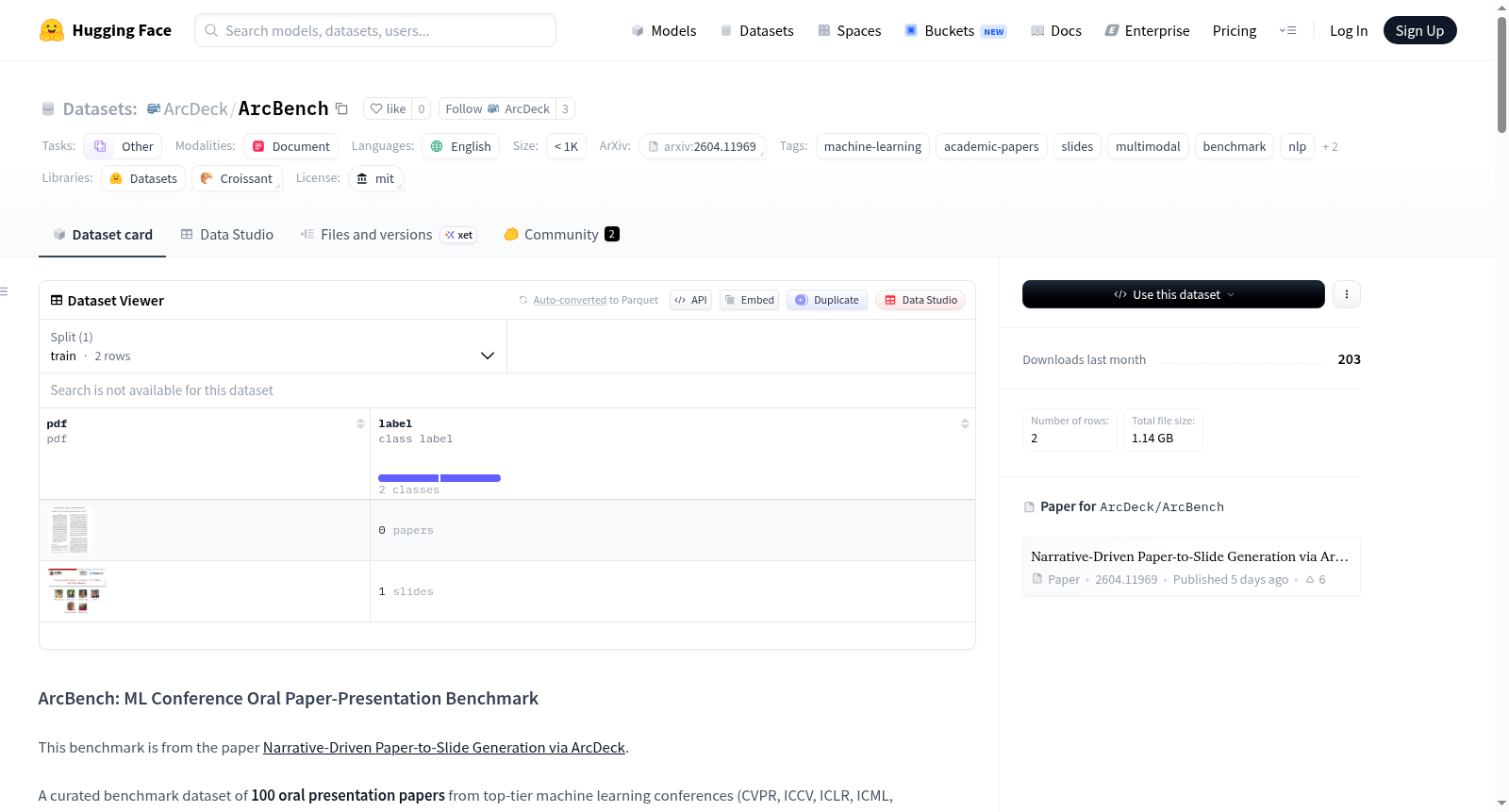Switch to the Data Studio tab
The width and height of the screenshot is (1509, 812).
226,235
